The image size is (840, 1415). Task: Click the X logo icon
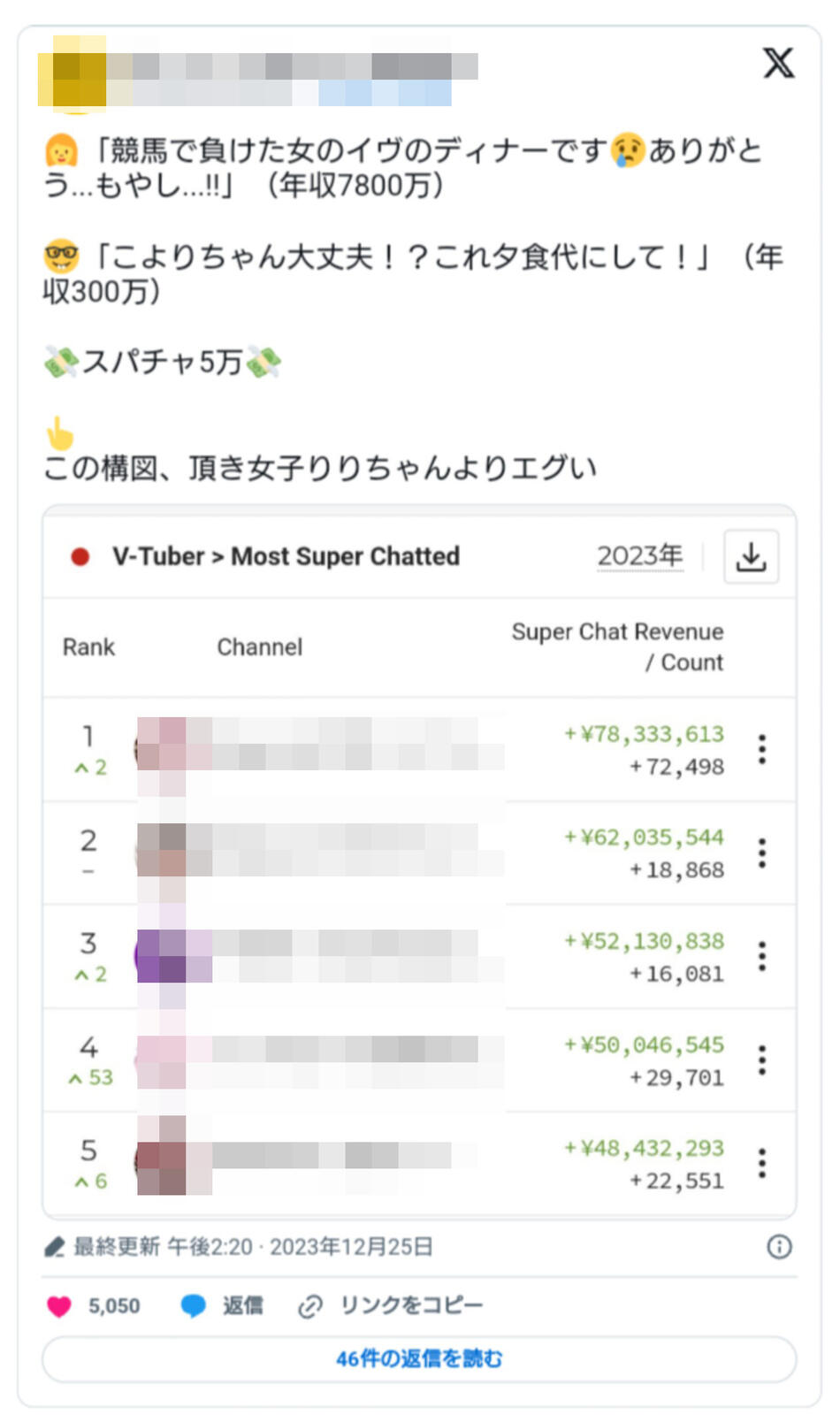778,63
